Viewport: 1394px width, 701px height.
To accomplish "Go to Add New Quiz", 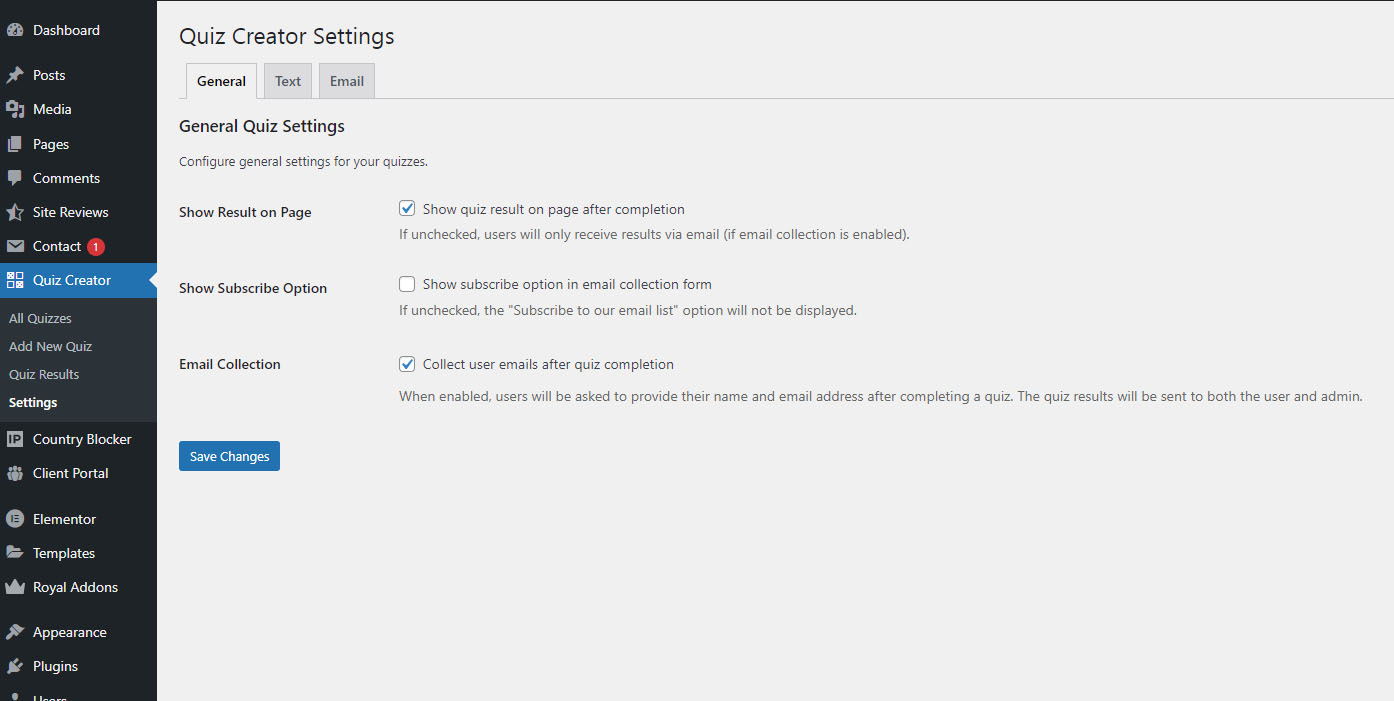I will [x=50, y=346].
